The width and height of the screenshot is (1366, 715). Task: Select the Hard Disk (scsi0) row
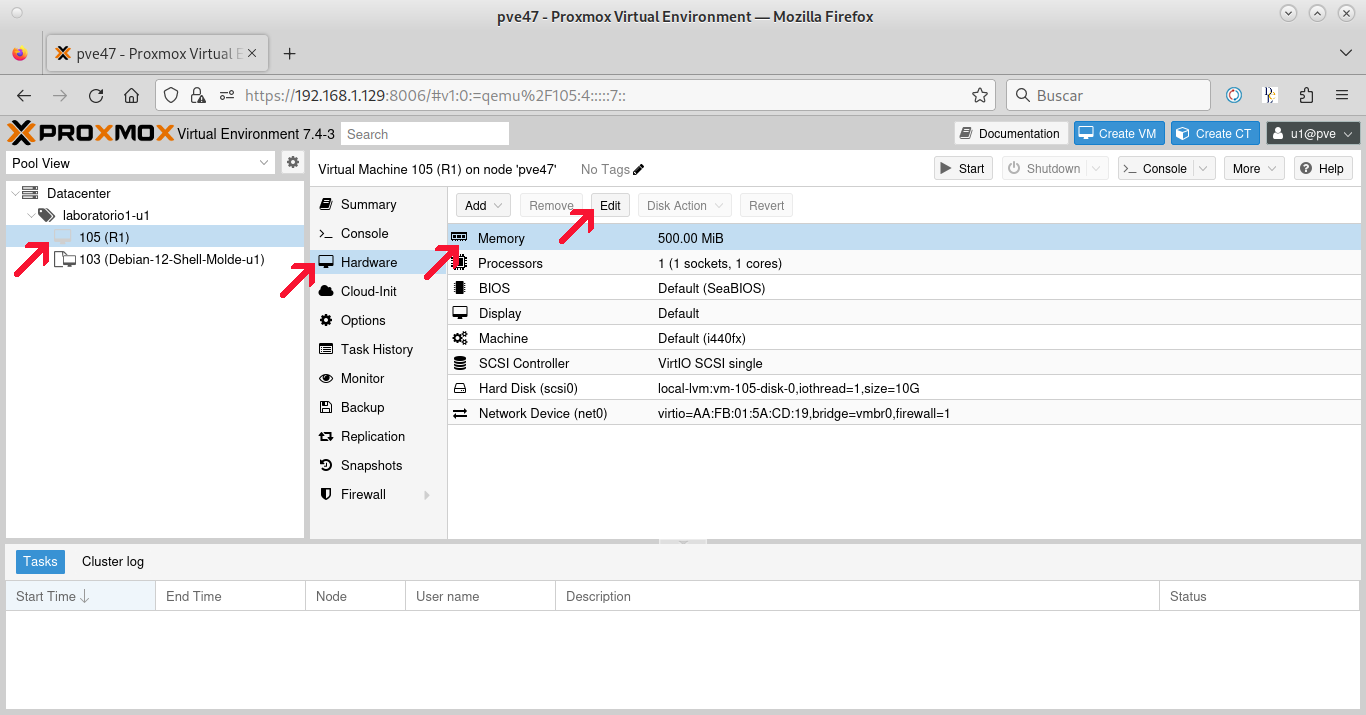point(904,388)
